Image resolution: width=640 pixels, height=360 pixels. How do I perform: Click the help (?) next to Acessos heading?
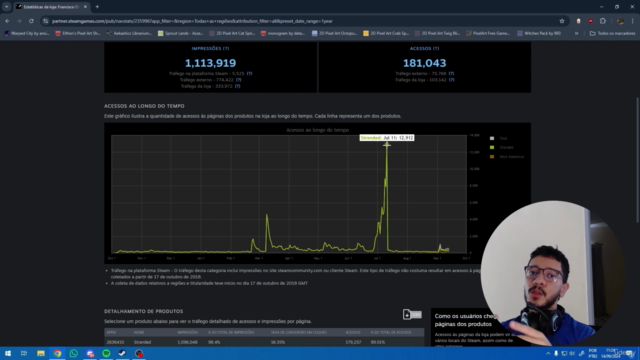pos(436,48)
